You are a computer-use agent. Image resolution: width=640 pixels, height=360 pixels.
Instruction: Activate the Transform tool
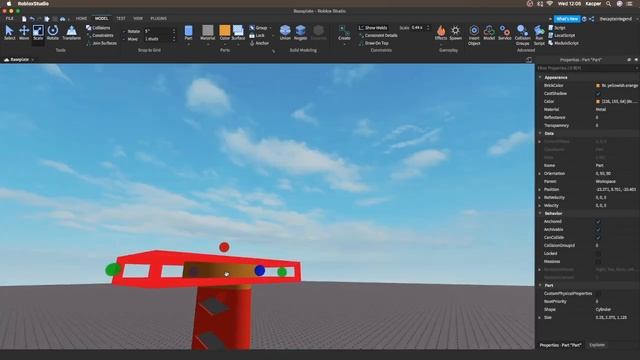(71, 32)
